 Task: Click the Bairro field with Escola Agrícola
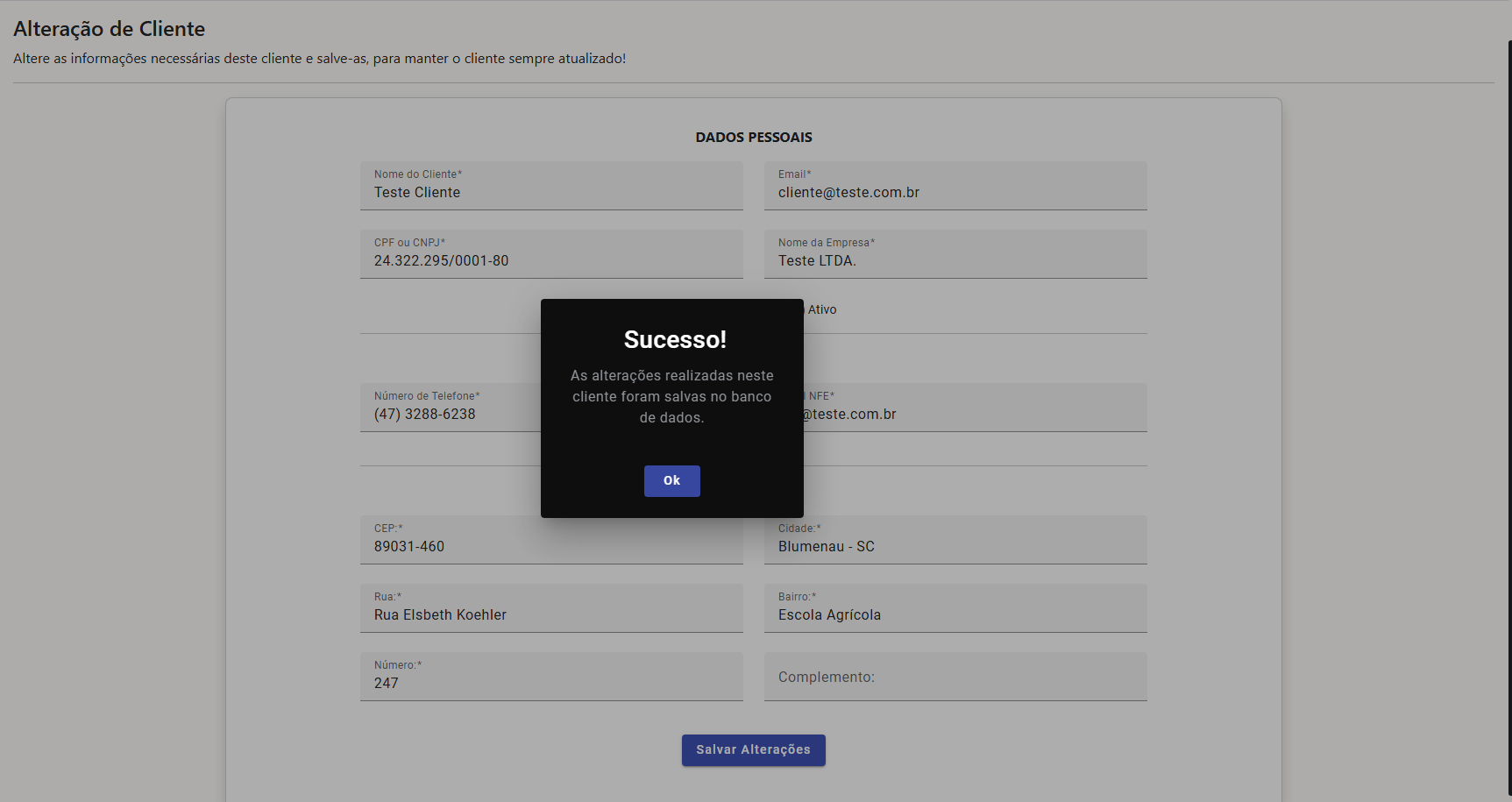click(x=955, y=609)
